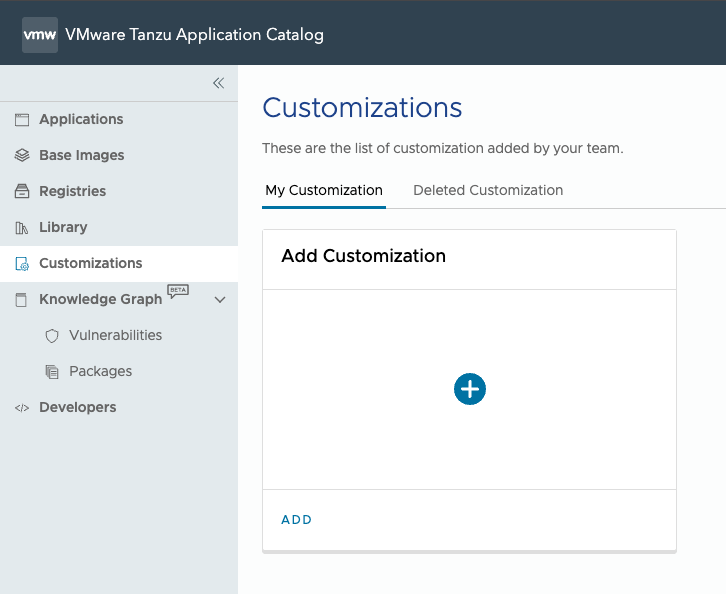Screen dimensions: 726x594
Task: Click the customization list description text
Action: [443, 148]
